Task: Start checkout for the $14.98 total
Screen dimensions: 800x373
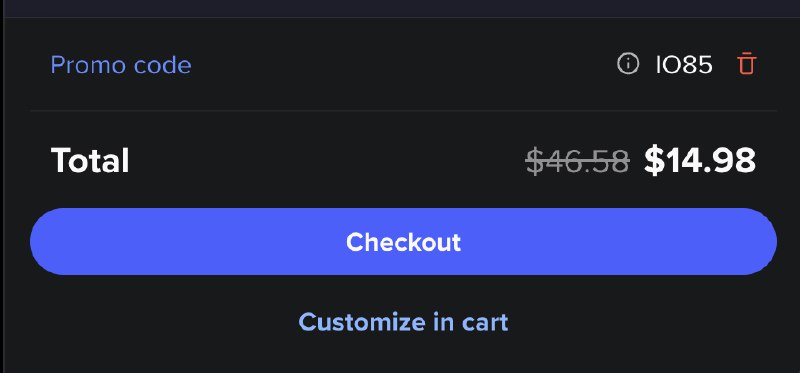Action: [403, 241]
